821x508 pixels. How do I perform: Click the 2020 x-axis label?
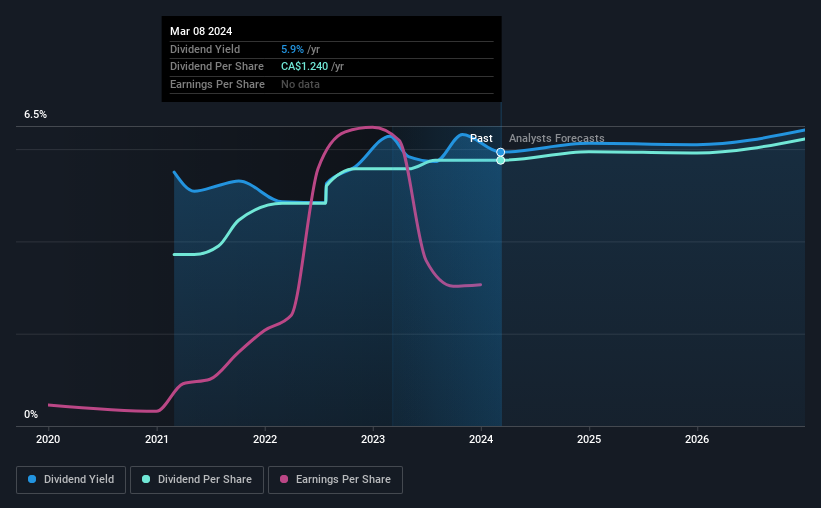pyautogui.click(x=48, y=439)
